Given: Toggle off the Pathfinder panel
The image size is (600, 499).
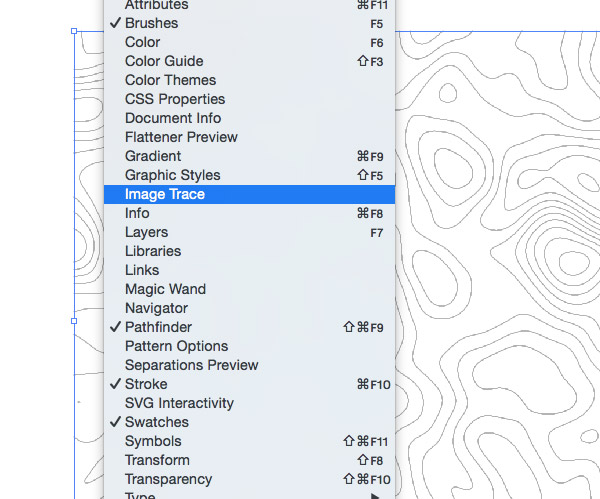Looking at the screenshot, I should click(x=158, y=327).
